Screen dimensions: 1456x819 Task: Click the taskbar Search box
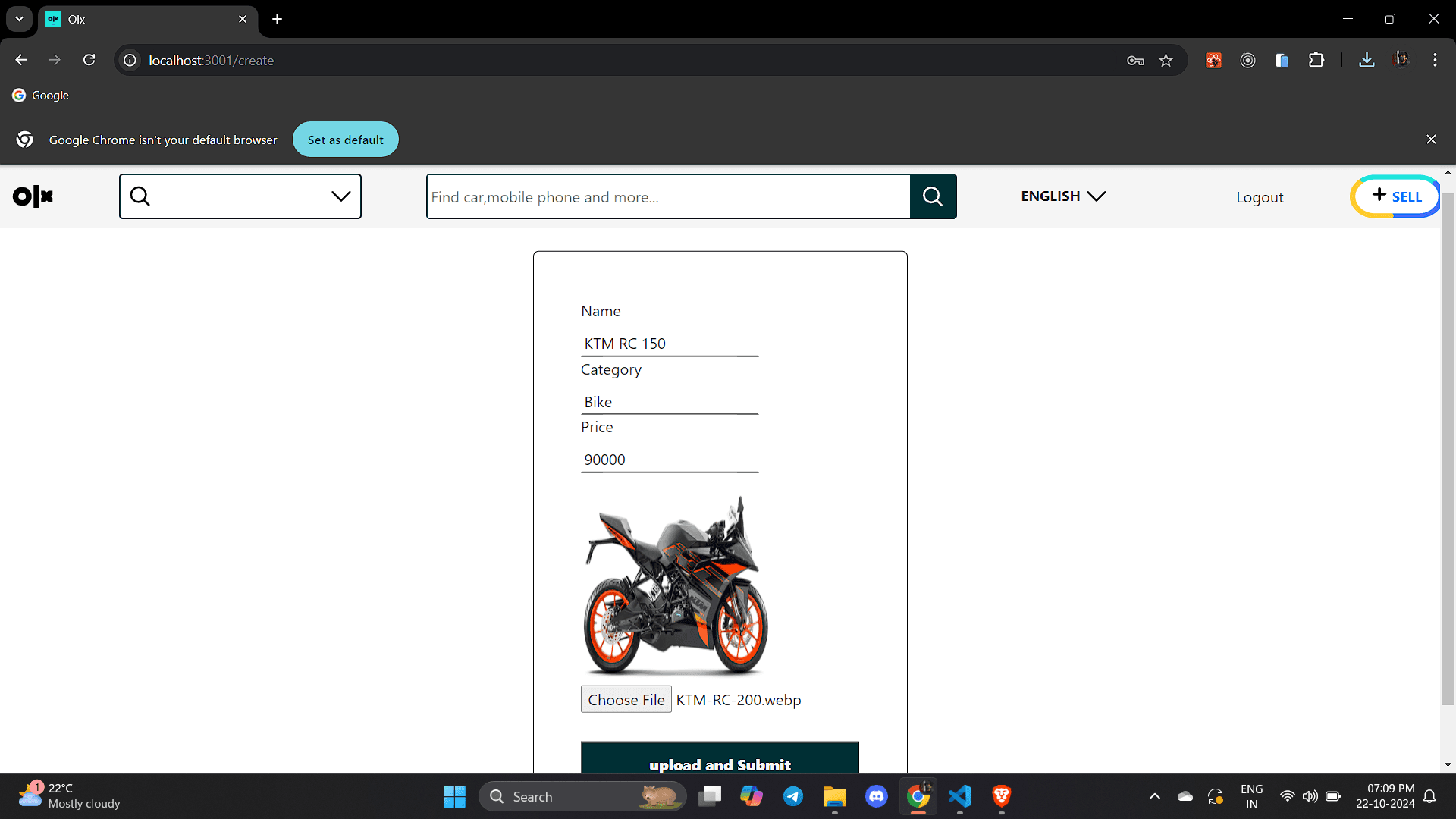582,796
